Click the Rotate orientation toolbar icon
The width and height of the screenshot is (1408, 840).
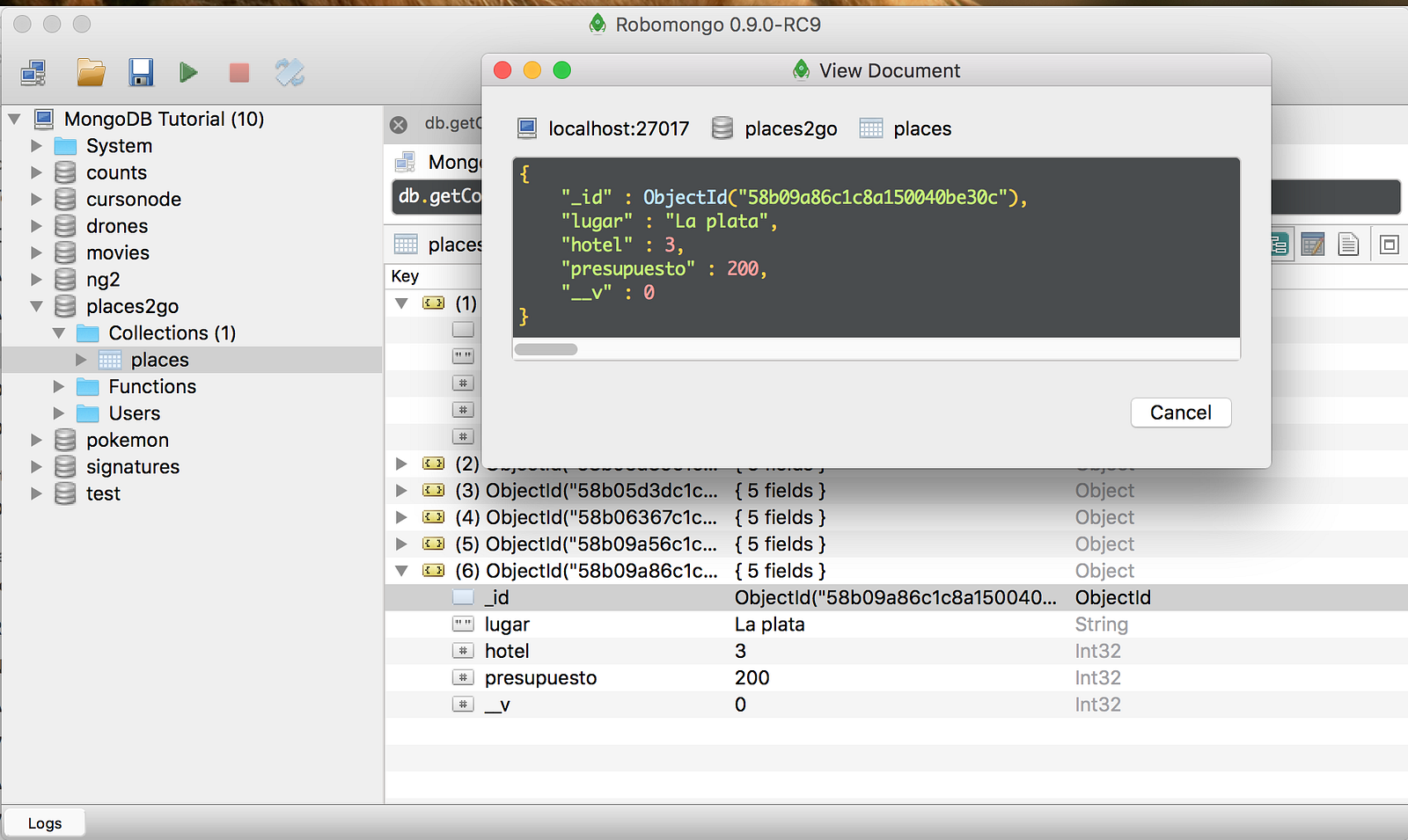click(x=290, y=72)
